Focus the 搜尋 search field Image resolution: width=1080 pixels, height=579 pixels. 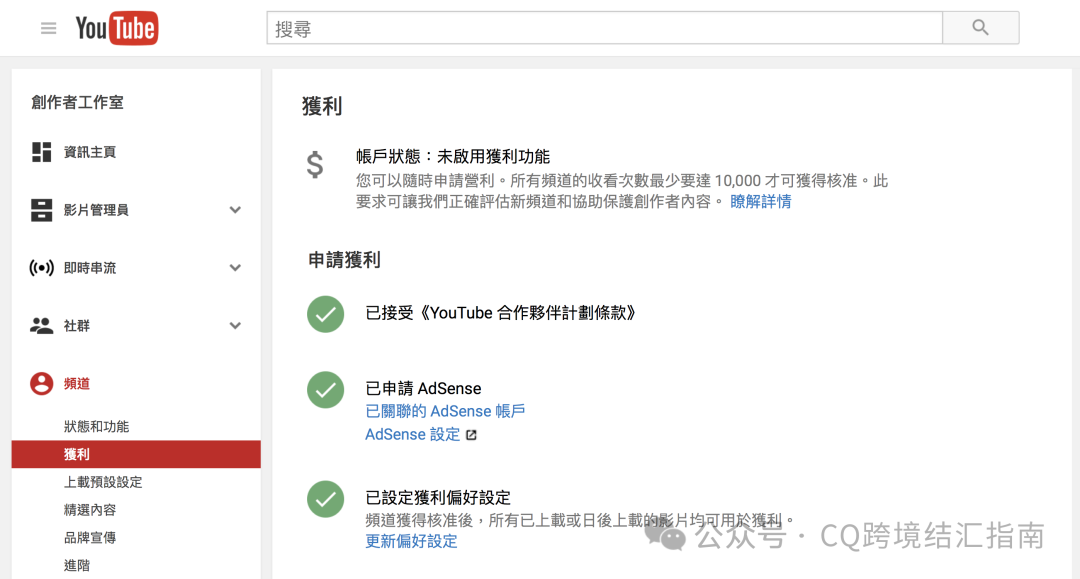coord(604,28)
